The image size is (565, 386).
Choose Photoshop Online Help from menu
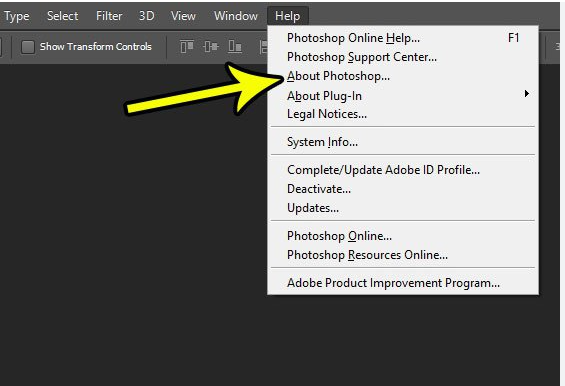tap(403, 38)
